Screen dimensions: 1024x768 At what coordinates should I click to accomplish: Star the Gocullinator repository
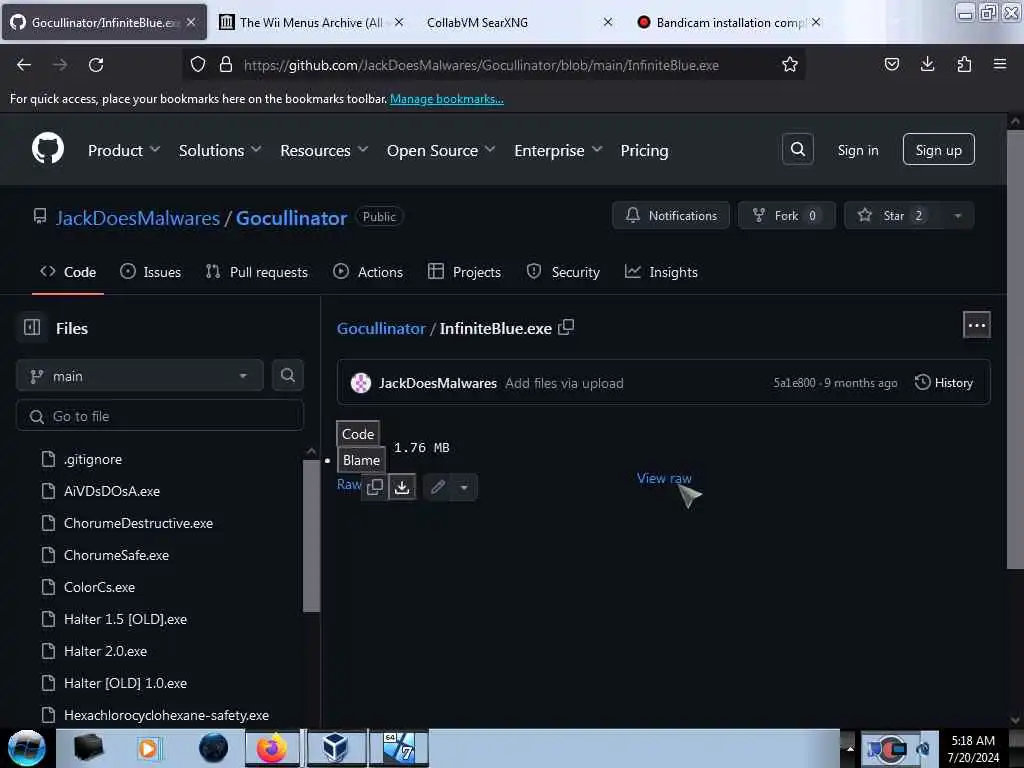[893, 216]
